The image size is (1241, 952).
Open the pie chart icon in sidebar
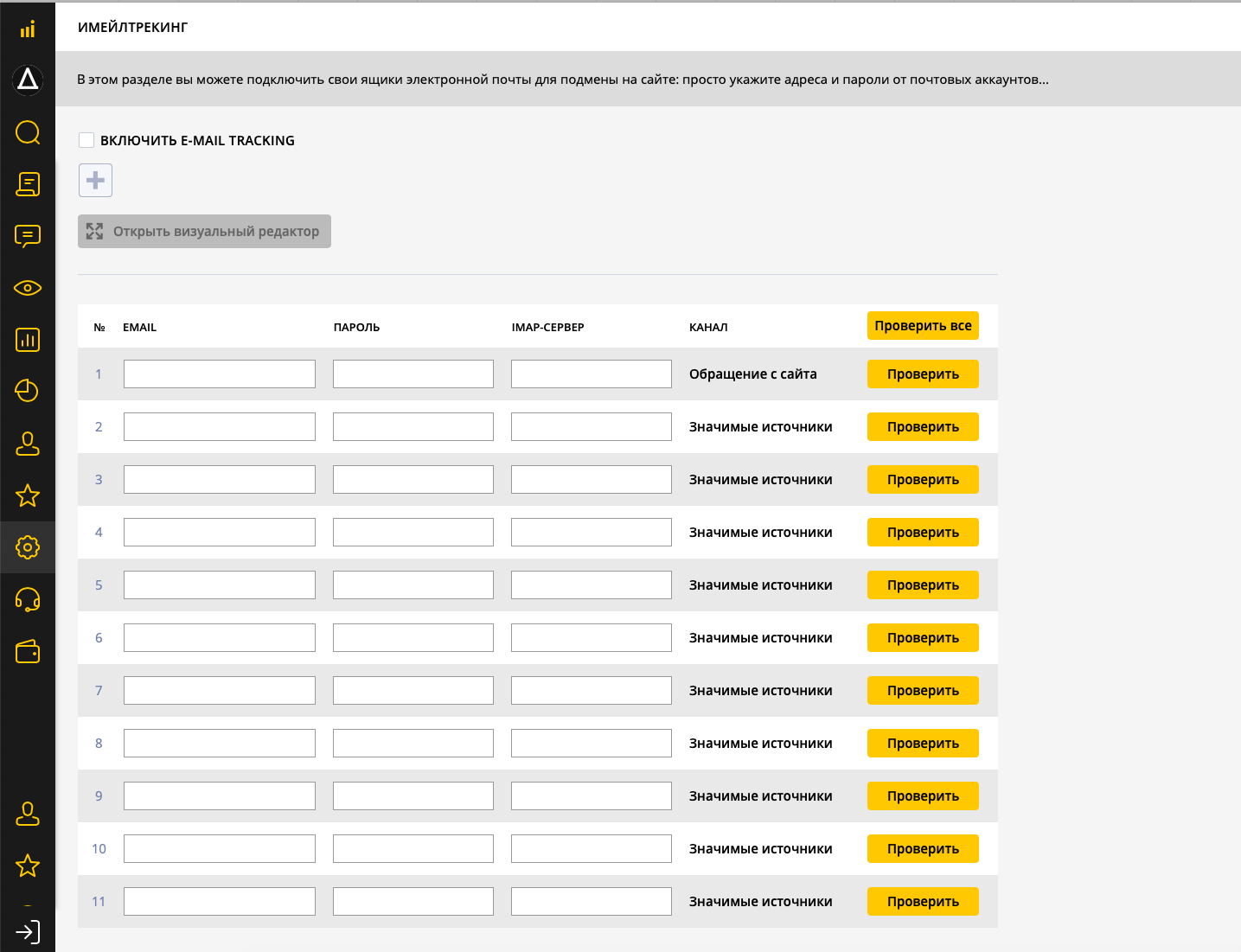point(28,391)
